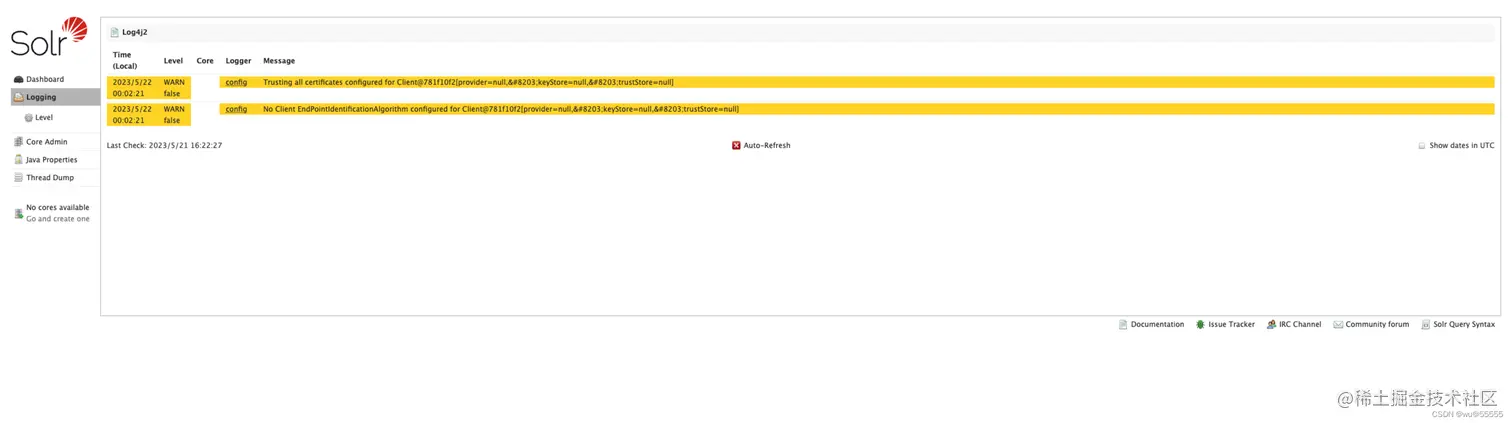Screen dimensions: 1512x423
Task: Open the Documentation footer link
Action: 1157,324
